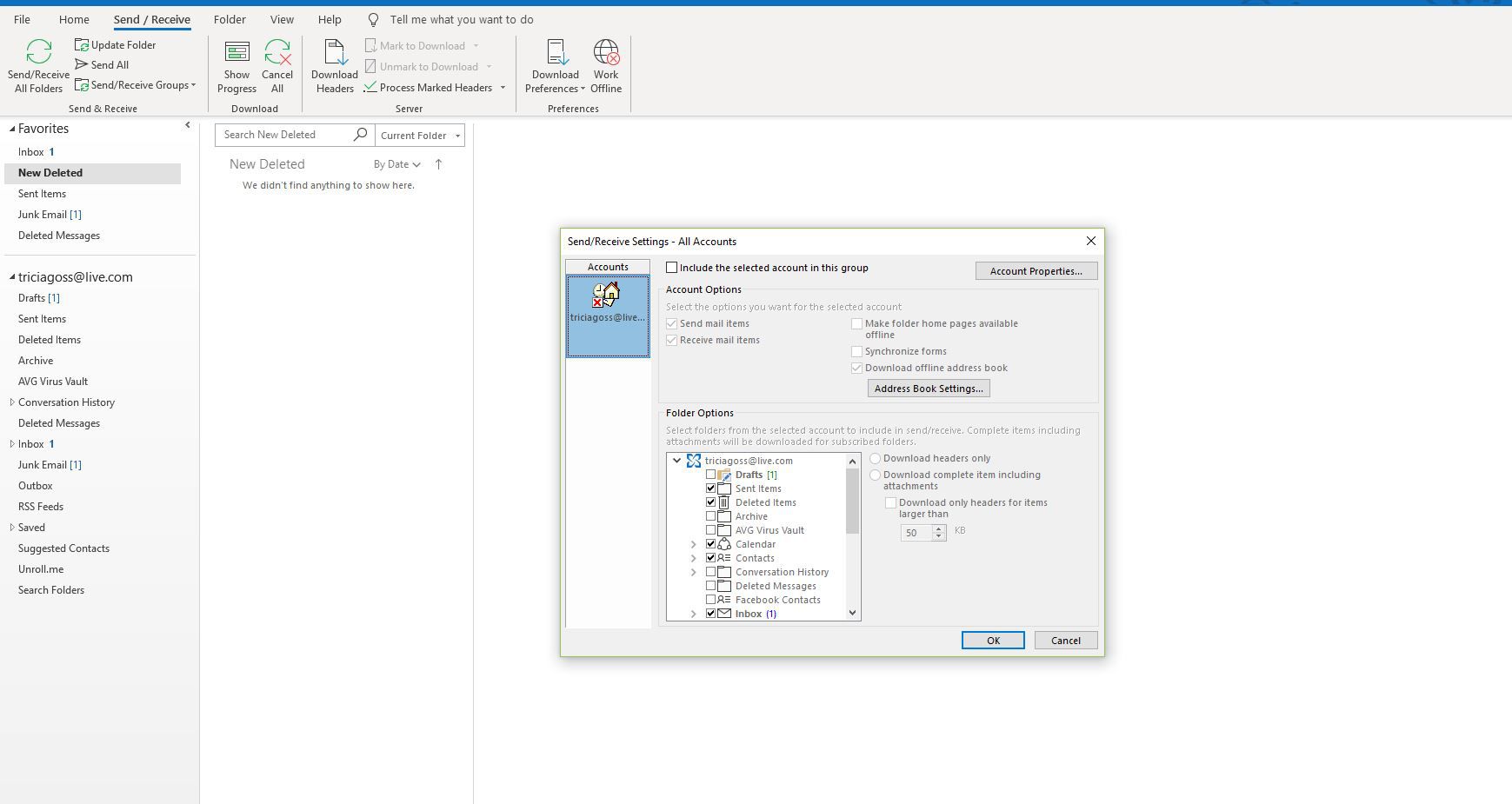1512x804 pixels.
Task: Expand Saved folder in folder pane
Action: [12, 528]
